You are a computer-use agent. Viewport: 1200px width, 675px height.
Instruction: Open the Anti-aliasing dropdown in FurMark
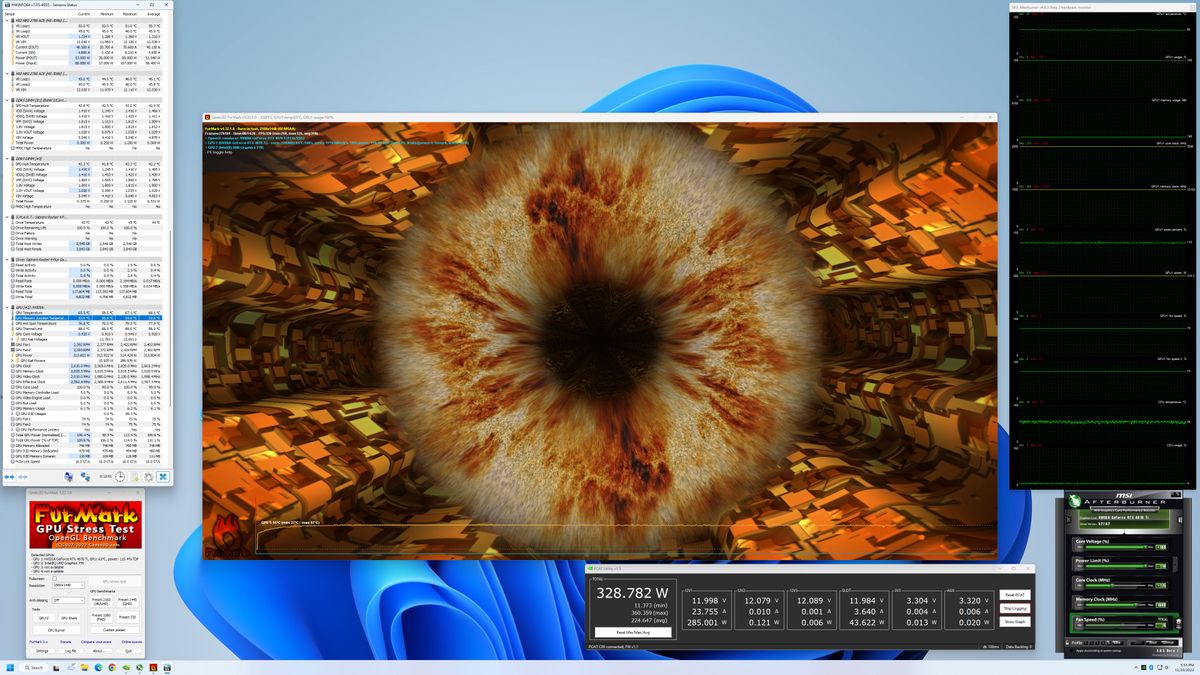point(68,600)
